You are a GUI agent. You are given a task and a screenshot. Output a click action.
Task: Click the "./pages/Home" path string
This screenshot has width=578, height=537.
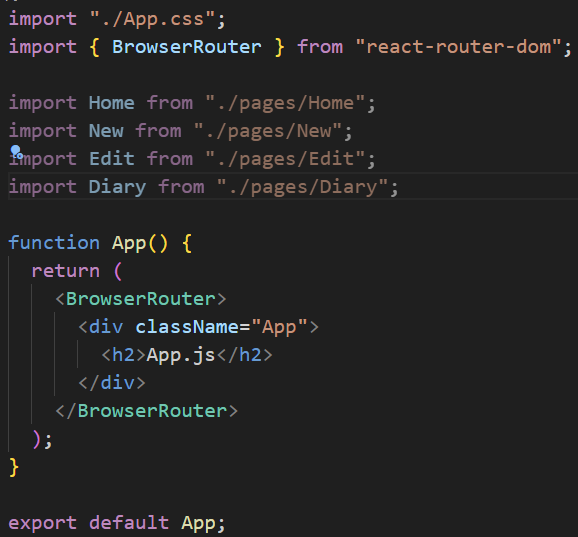coord(285,103)
